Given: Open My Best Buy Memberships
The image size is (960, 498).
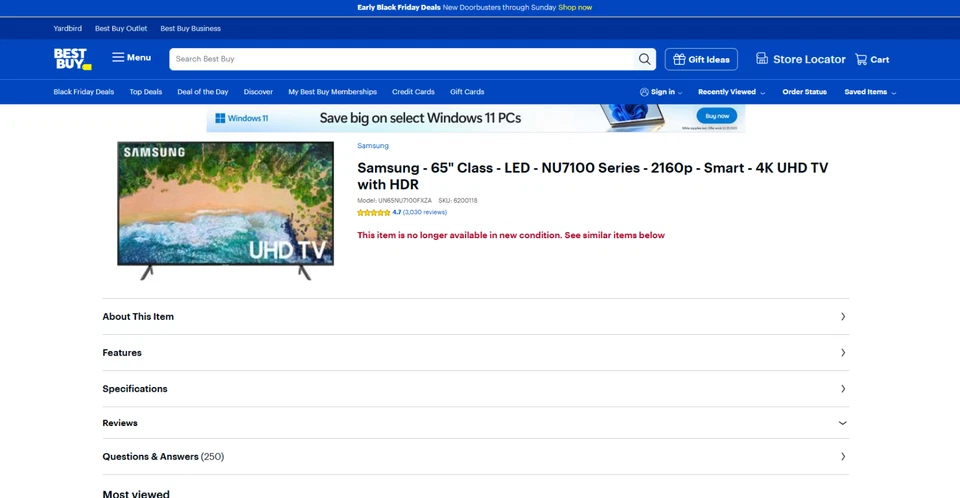Looking at the screenshot, I should click(332, 92).
